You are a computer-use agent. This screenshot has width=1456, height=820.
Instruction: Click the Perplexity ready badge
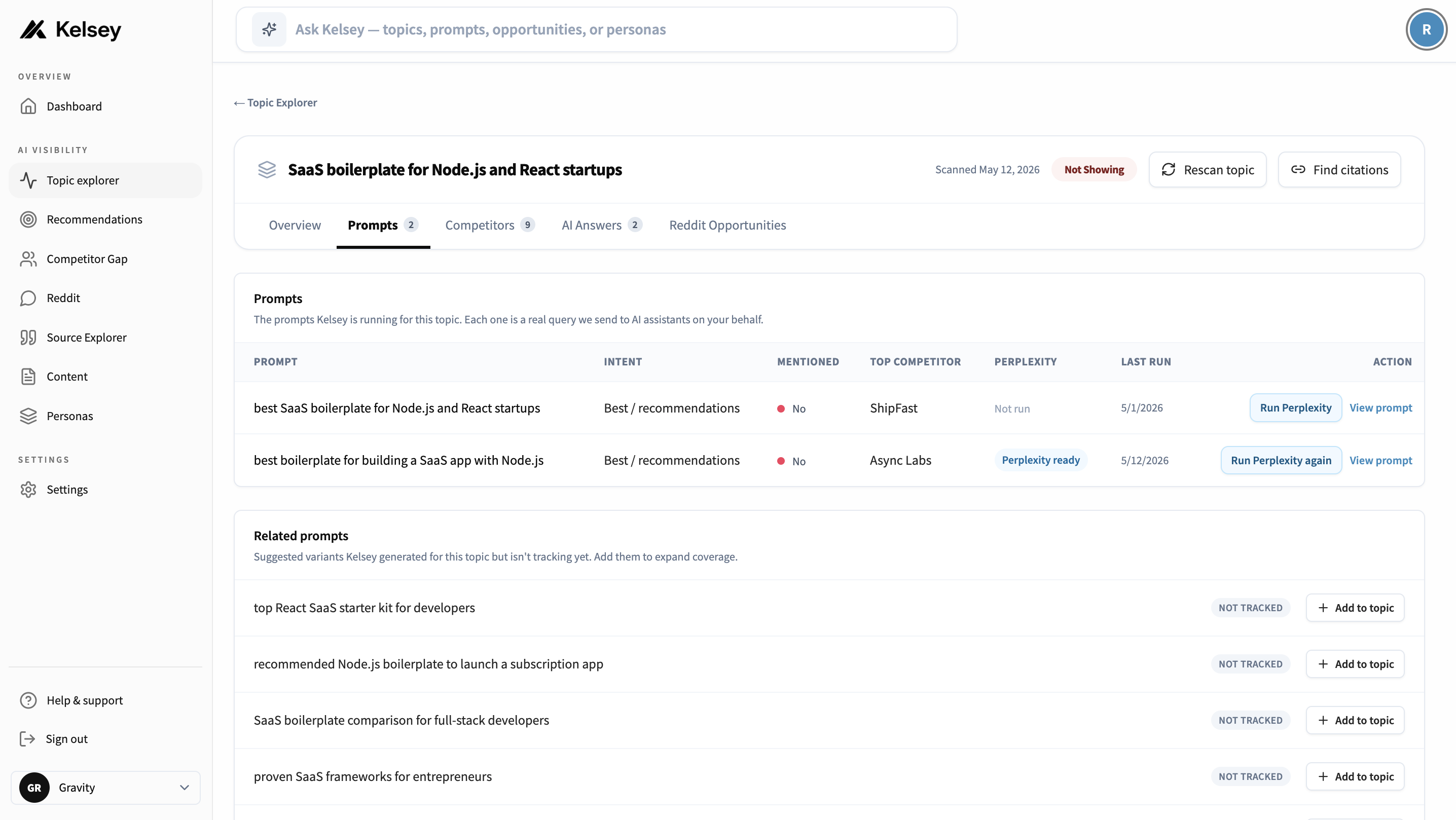[x=1041, y=460]
